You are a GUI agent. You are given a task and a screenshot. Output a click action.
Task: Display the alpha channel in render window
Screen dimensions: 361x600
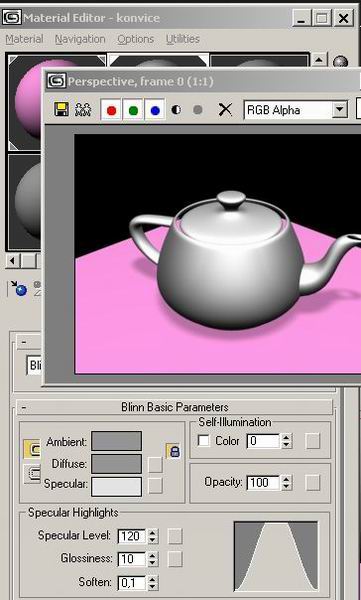point(176,110)
